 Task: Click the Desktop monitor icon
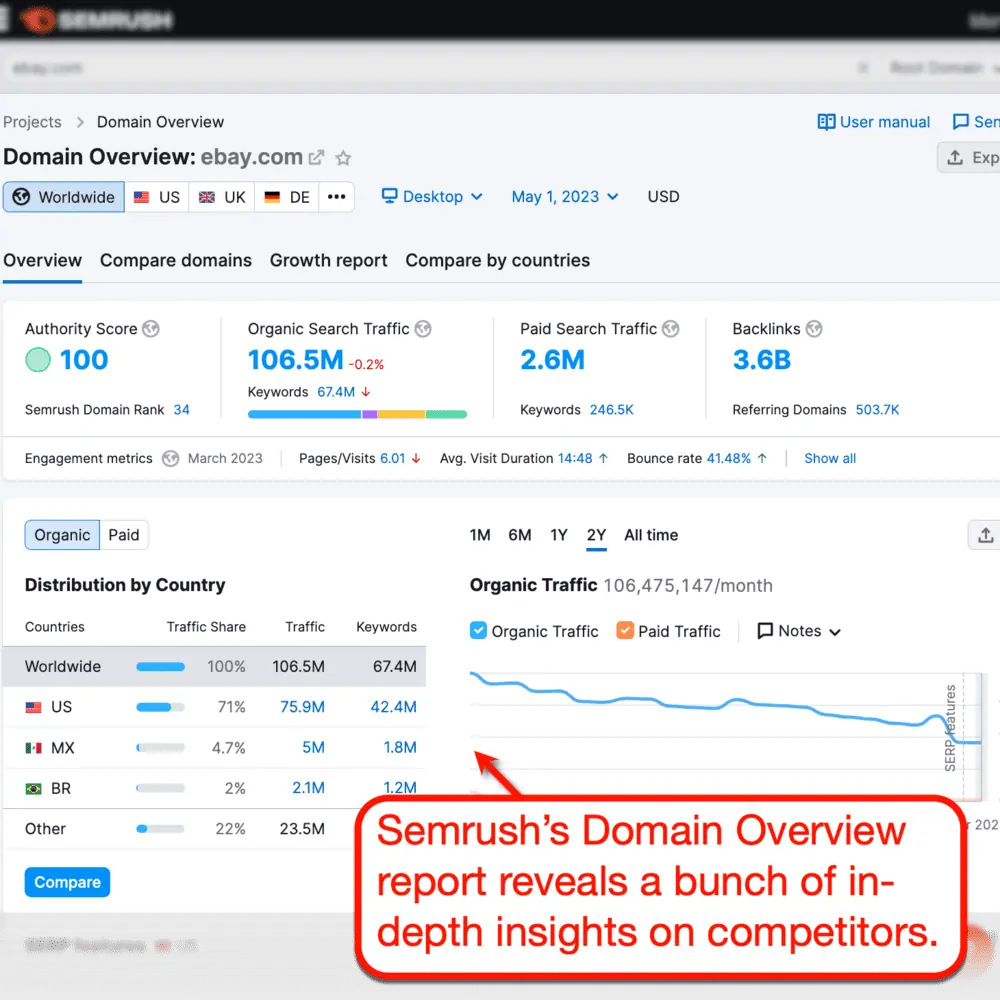[389, 195]
